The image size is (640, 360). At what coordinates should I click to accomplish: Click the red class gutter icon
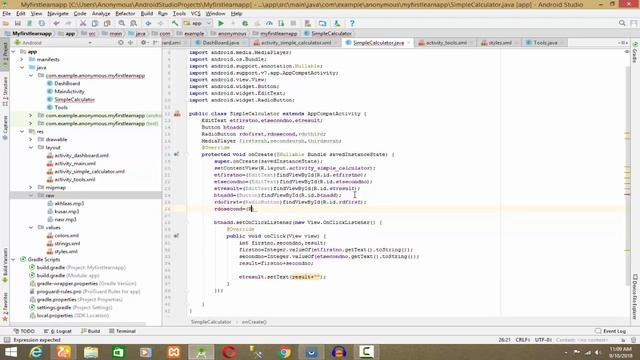(177, 113)
